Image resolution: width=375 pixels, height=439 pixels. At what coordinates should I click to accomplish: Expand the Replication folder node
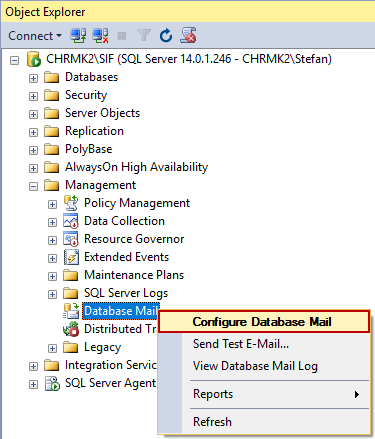pos(33,132)
